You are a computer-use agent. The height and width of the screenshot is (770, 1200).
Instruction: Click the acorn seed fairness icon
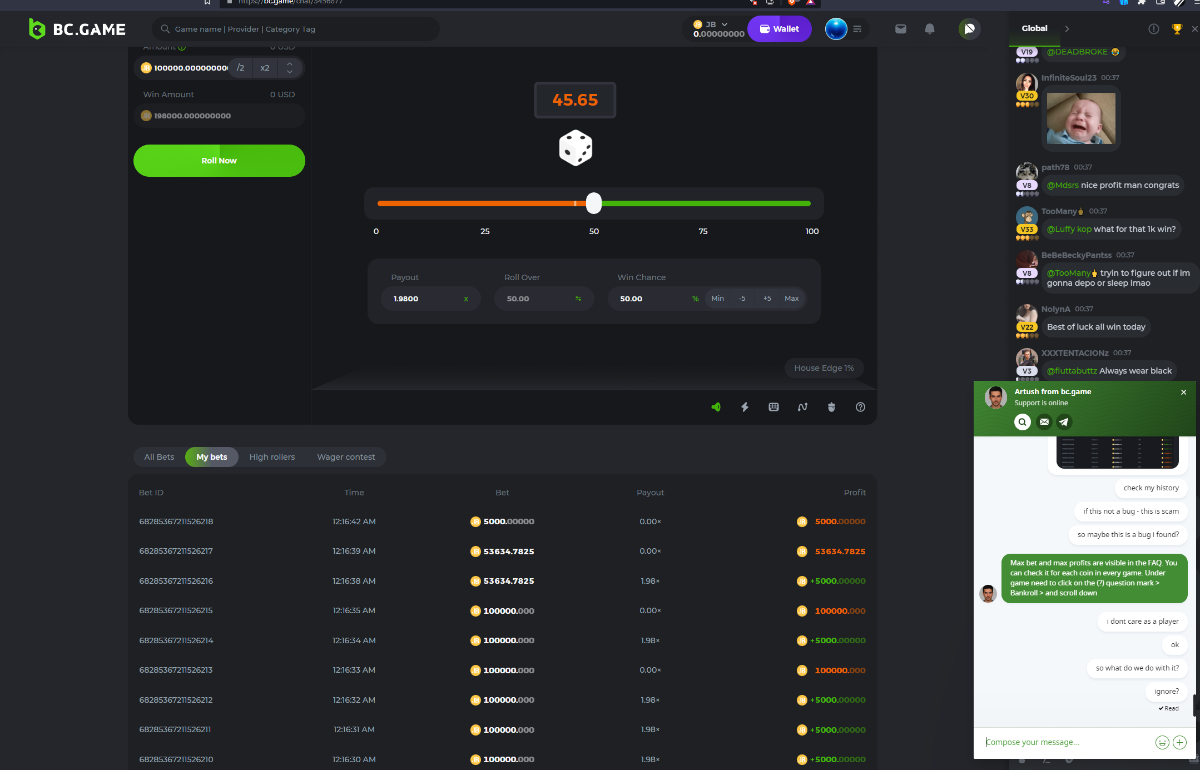tap(831, 407)
